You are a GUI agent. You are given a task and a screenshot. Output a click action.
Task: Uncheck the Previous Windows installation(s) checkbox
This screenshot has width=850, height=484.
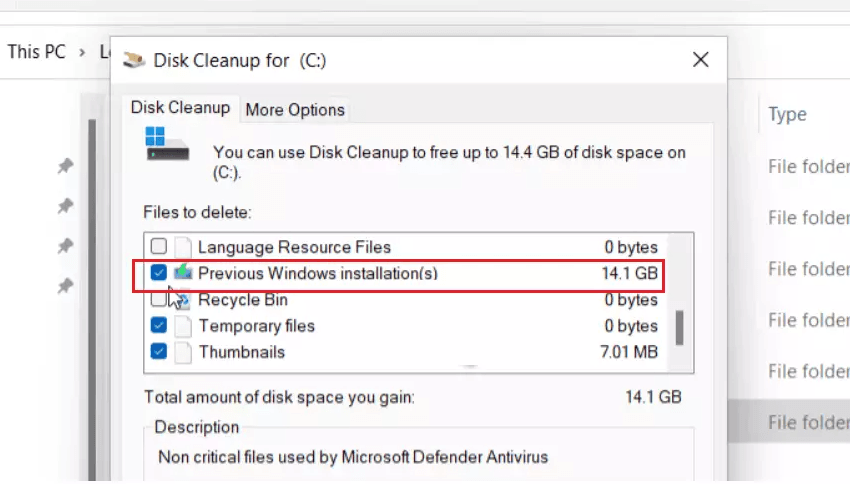tap(158, 273)
